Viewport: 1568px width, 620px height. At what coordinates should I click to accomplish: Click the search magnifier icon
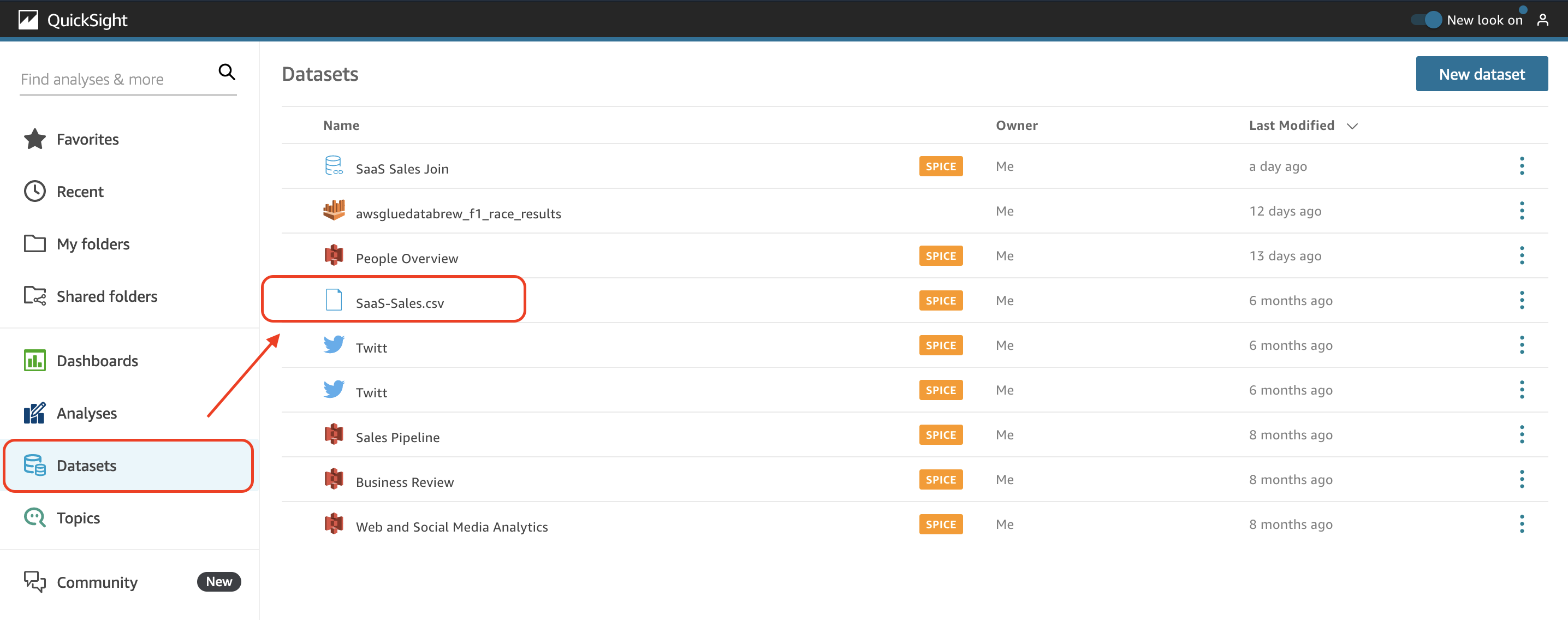(227, 73)
